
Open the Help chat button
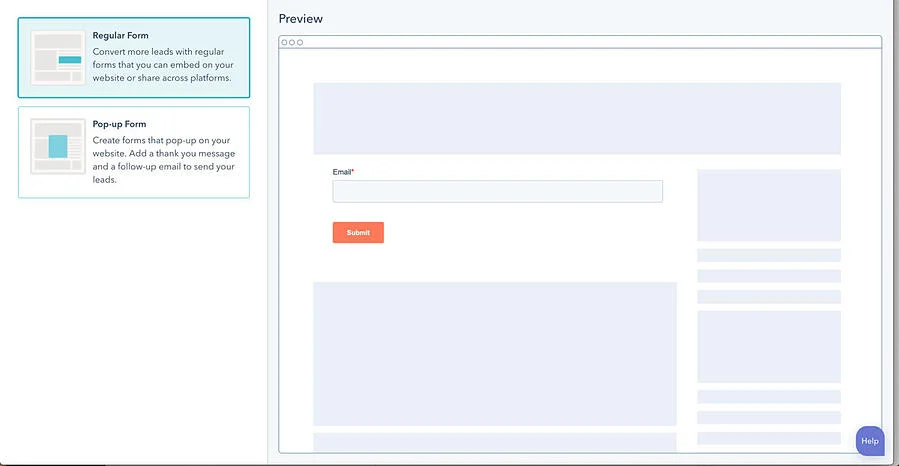click(x=870, y=441)
